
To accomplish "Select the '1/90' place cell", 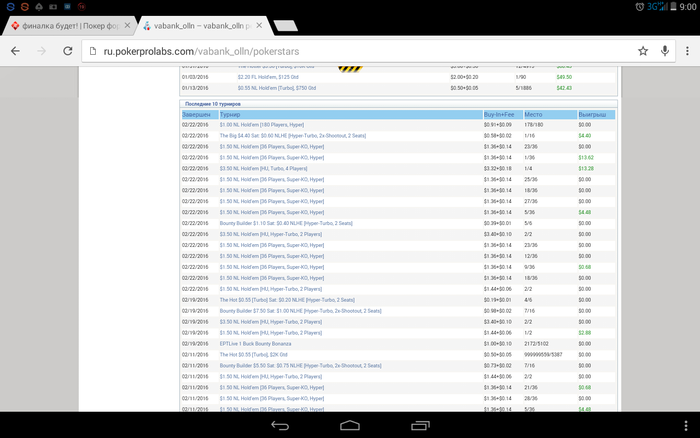I will (x=521, y=77).
